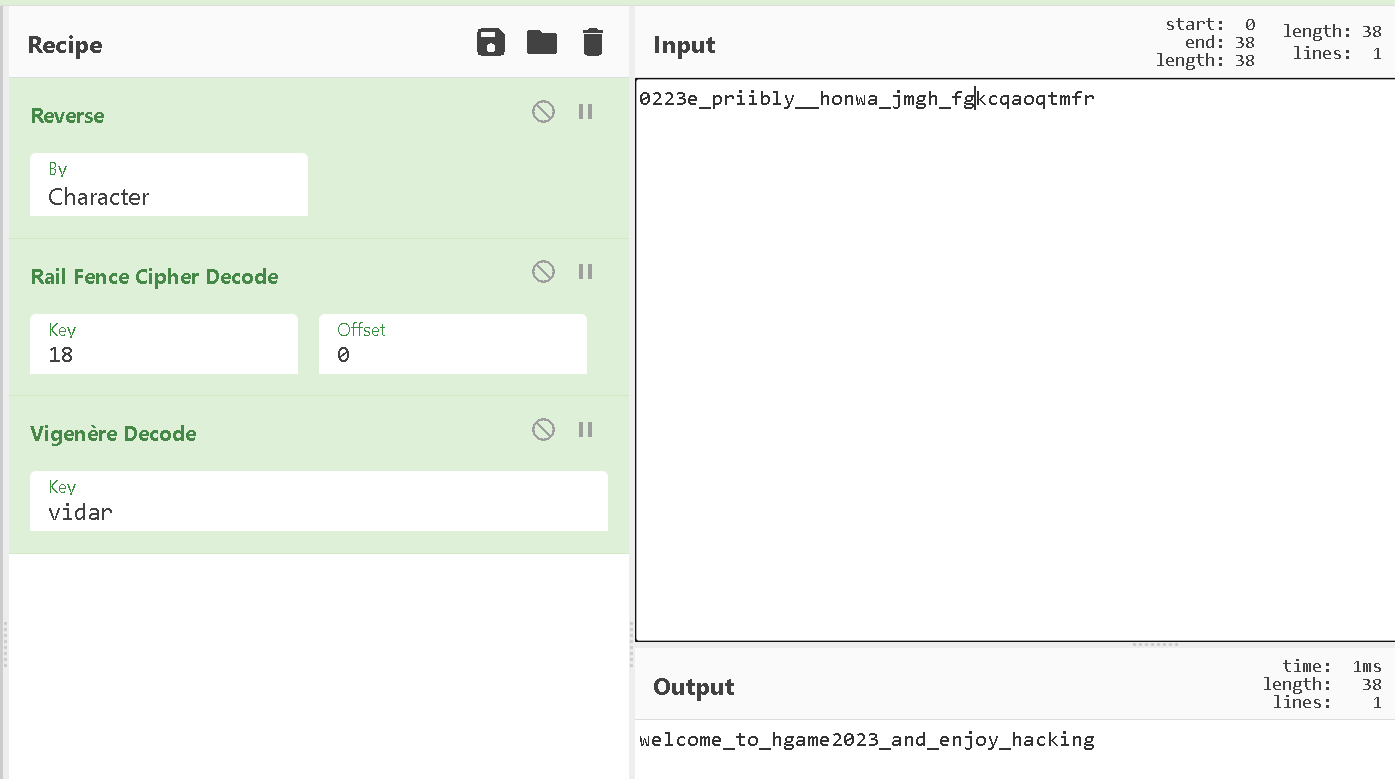Disable the Rail Fence Cipher Decode operation
Screen dimensions: 1395x779
click(x=543, y=271)
